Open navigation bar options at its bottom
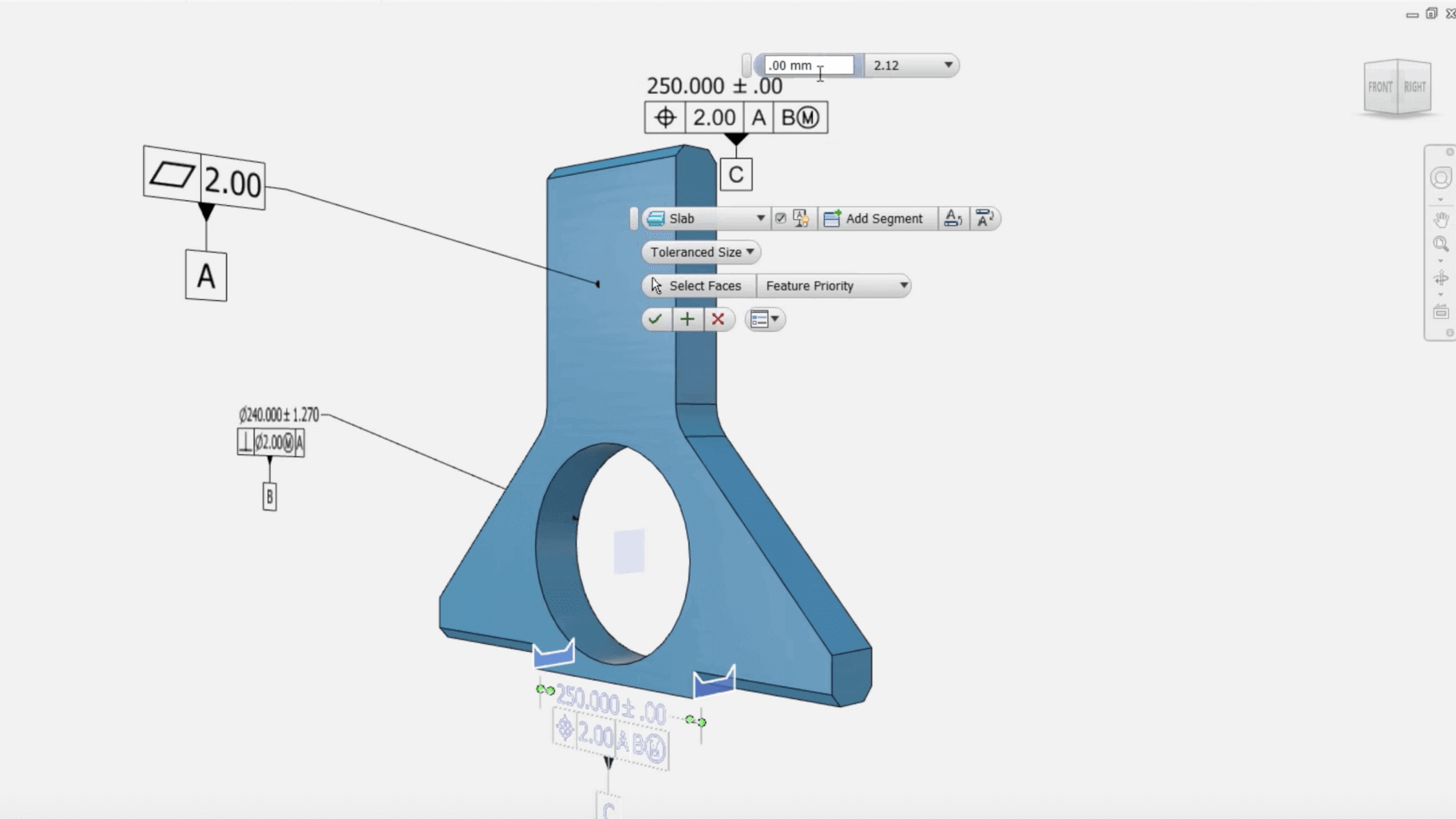The image size is (1456, 819). (x=1450, y=333)
